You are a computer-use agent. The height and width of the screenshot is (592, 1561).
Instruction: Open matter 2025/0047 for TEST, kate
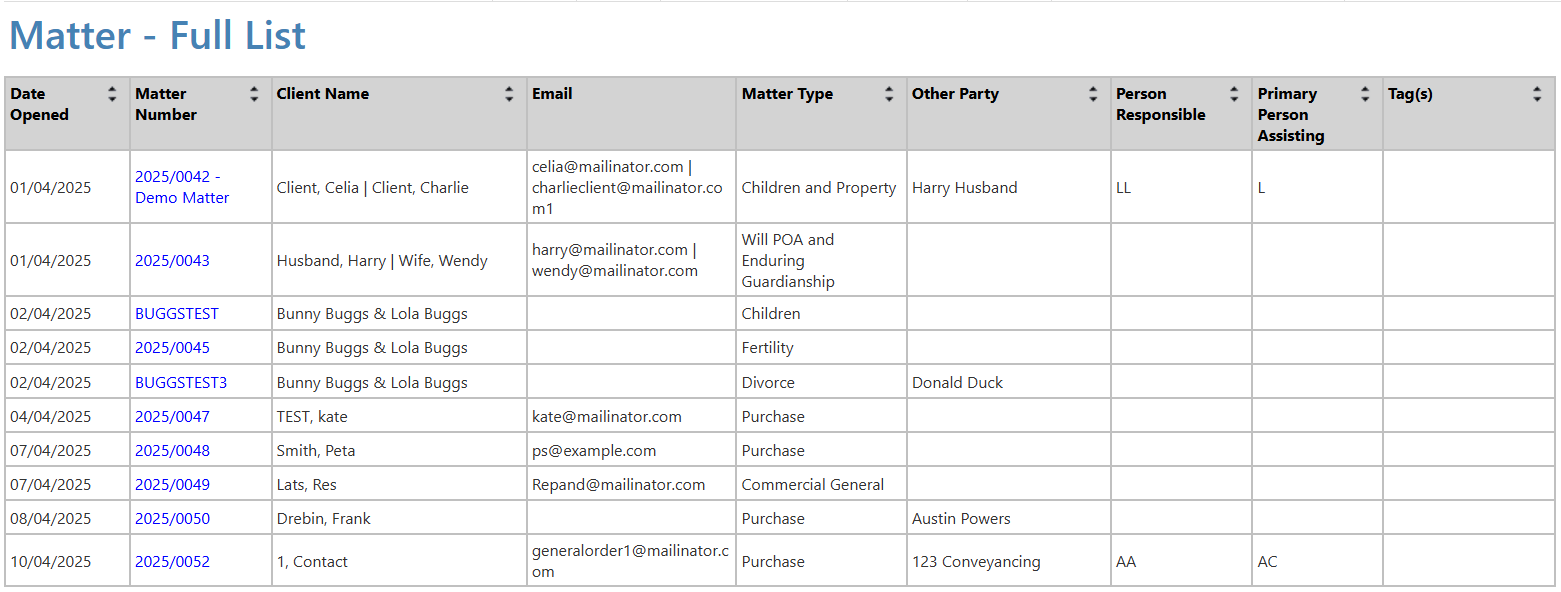[172, 417]
